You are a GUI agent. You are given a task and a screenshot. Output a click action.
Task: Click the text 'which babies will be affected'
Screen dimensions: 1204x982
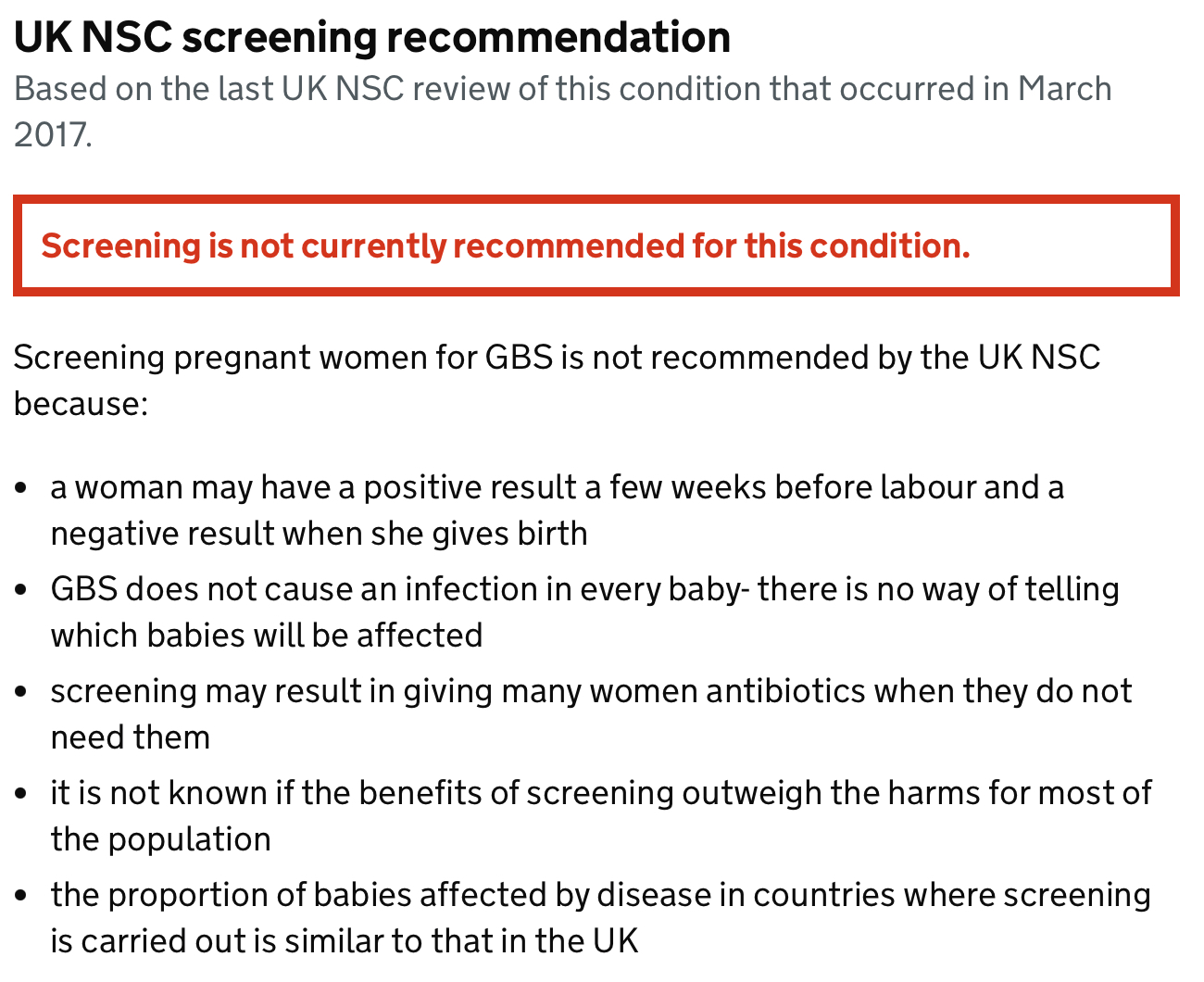pyautogui.click(x=267, y=636)
